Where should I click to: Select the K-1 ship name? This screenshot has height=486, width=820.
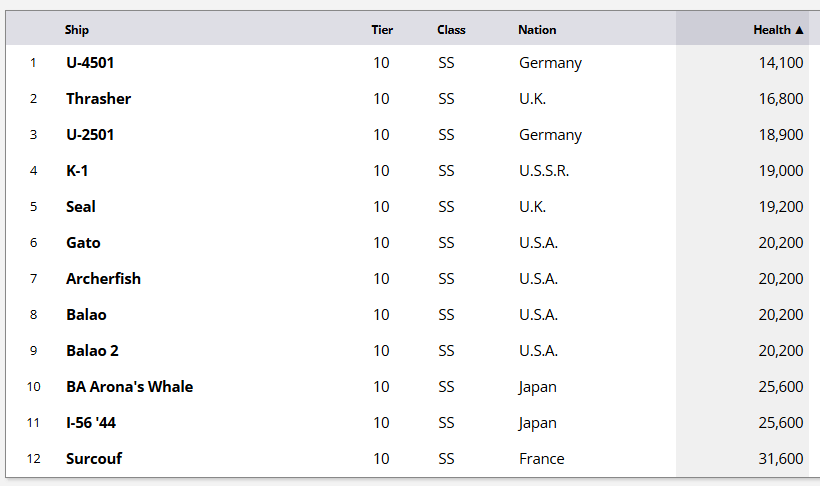[77, 171]
